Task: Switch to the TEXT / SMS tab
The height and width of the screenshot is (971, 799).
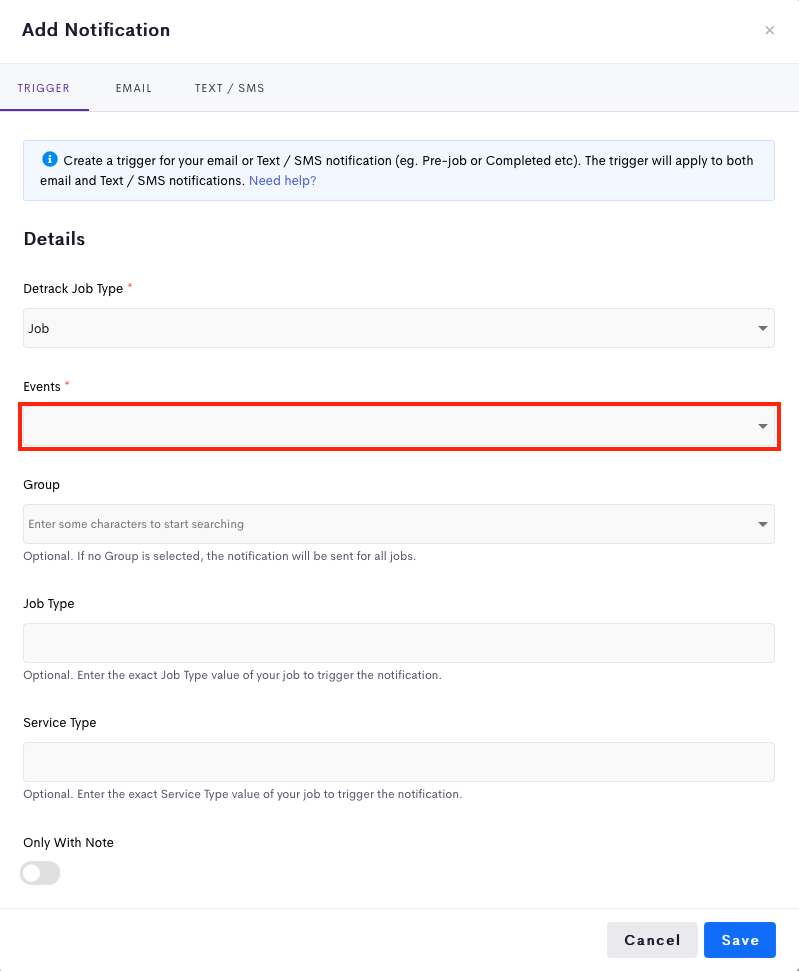Action: click(x=230, y=88)
